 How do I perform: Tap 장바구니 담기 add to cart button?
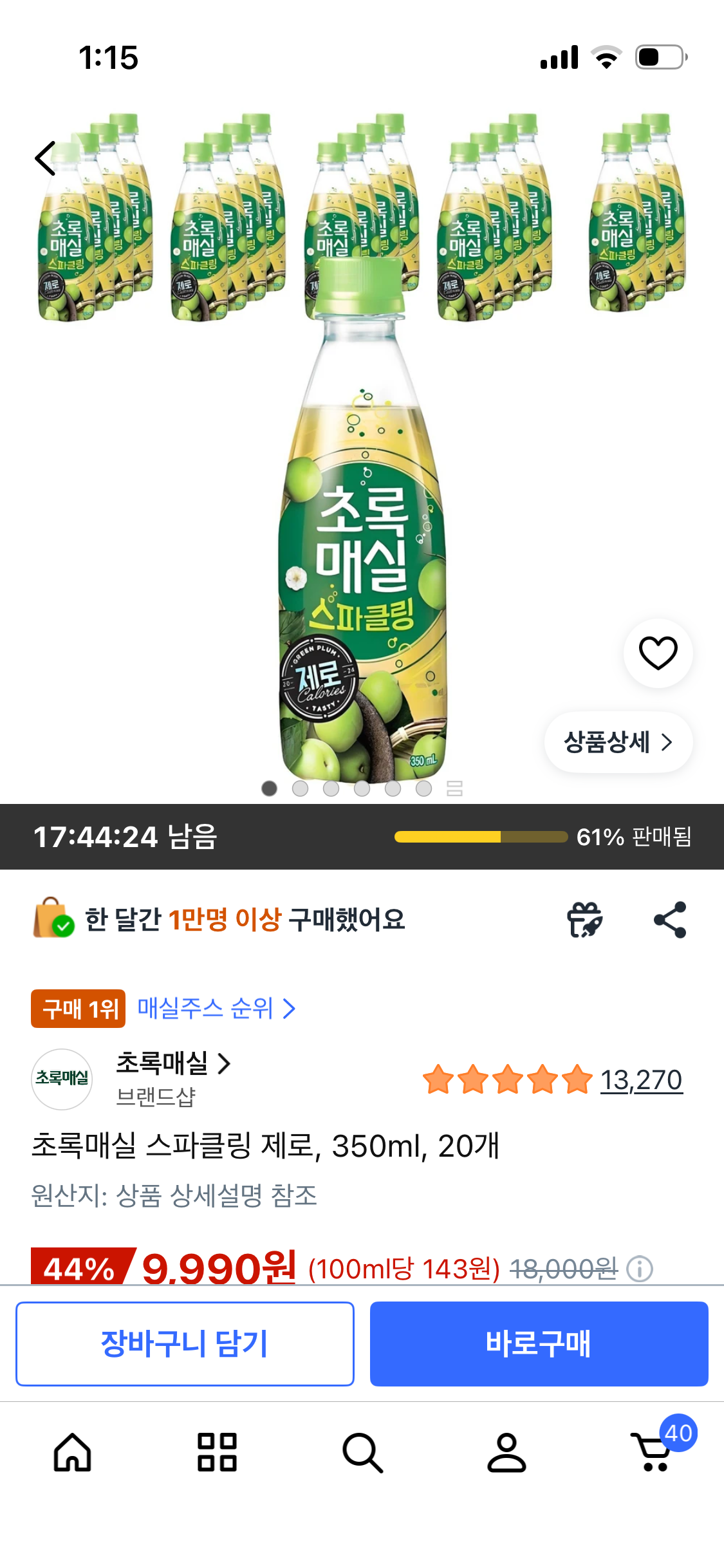click(x=185, y=1343)
